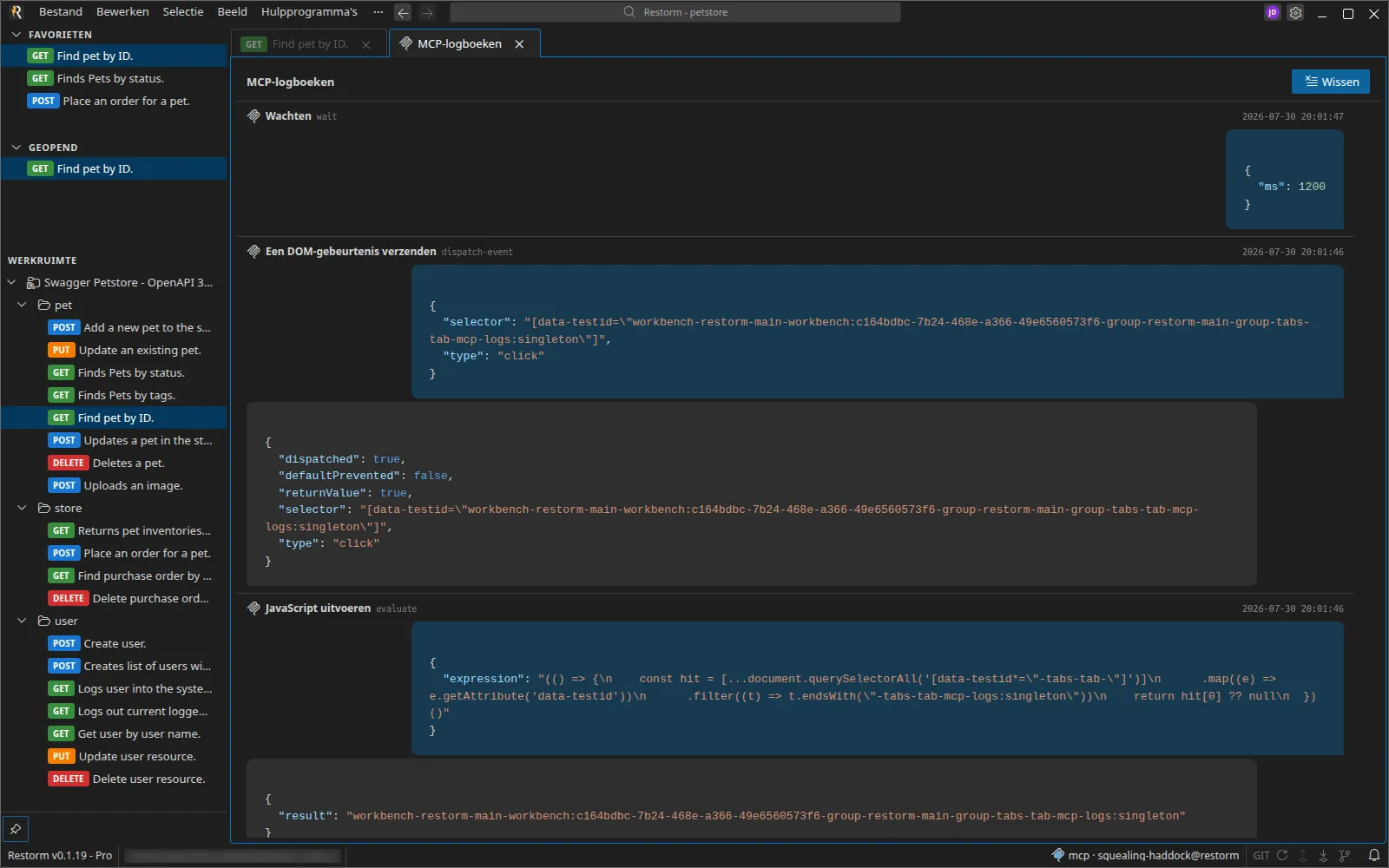Select Find pet by ID under GEOPEND

[x=114, y=168]
